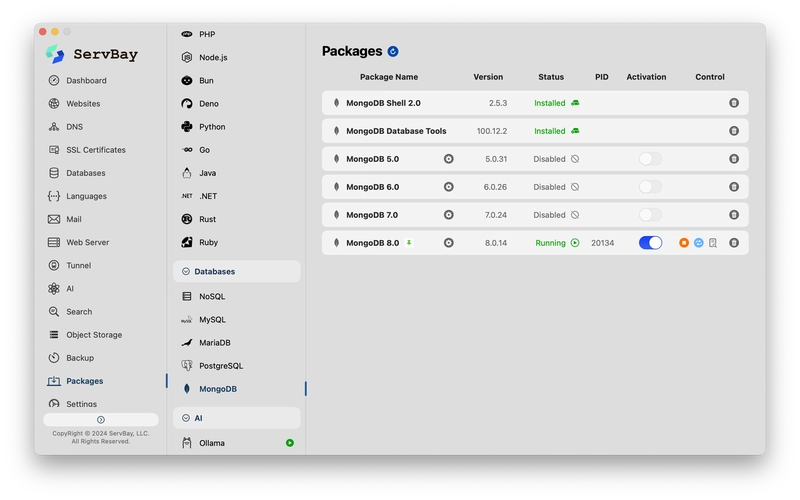Open the MongoDB 8.0 log viewer icon
The image size is (800, 500).
[x=713, y=243]
